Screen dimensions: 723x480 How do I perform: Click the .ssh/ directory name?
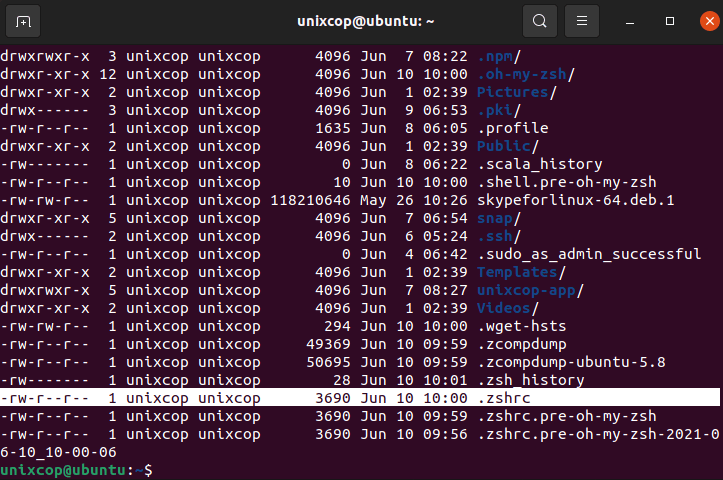pos(499,237)
